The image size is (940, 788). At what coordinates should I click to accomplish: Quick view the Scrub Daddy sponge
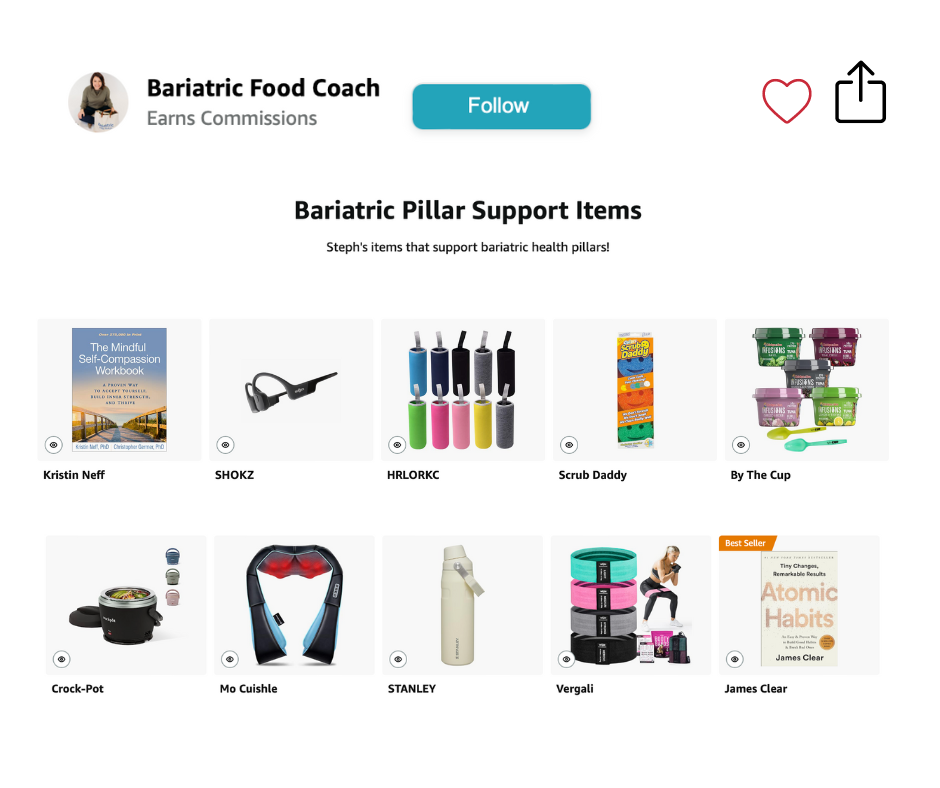[568, 444]
